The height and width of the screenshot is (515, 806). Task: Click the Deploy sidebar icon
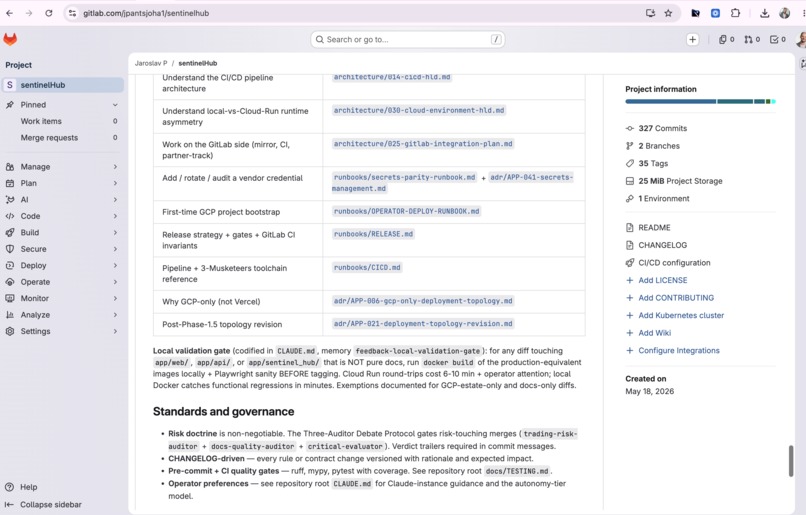tap(10, 265)
